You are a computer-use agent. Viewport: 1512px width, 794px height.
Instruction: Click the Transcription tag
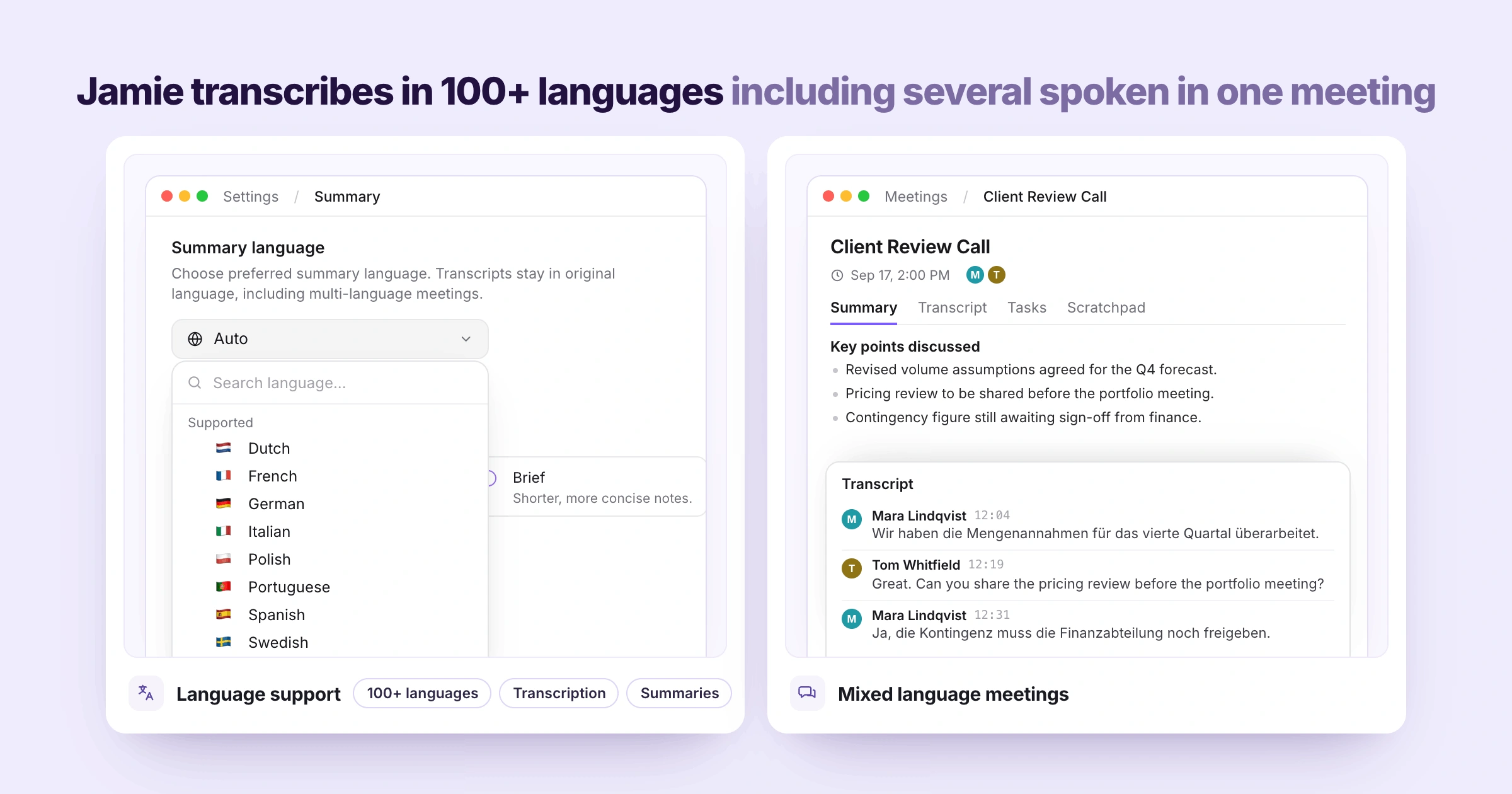[559, 693]
